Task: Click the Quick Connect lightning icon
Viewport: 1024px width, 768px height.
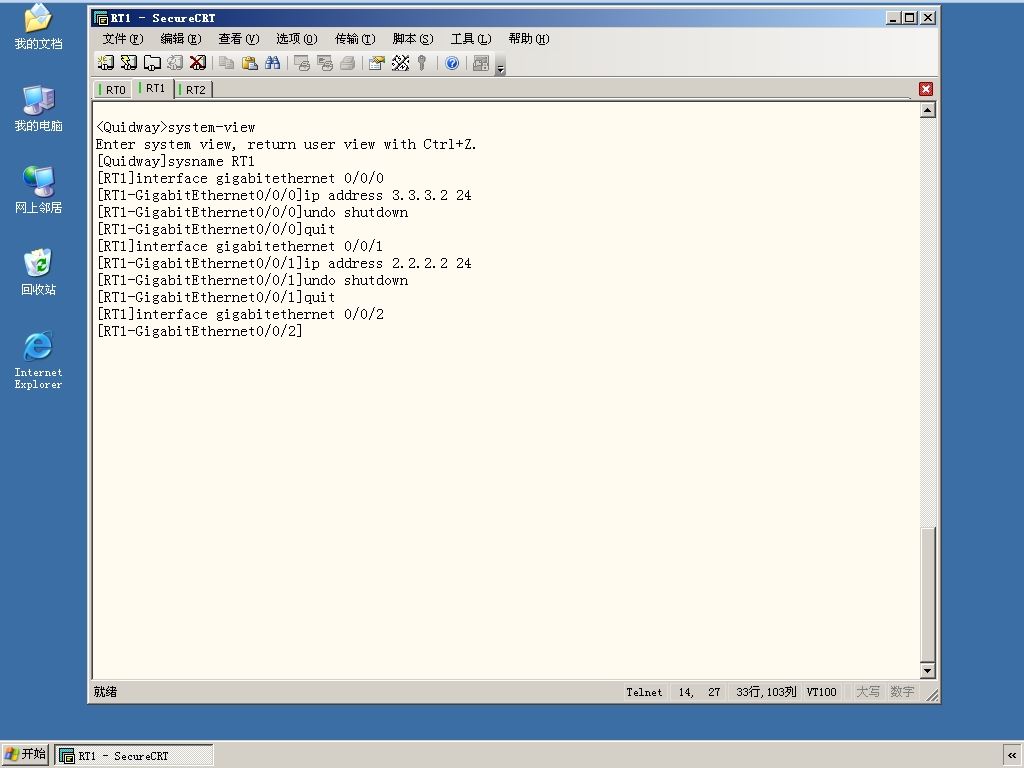Action: pyautogui.click(x=129, y=63)
